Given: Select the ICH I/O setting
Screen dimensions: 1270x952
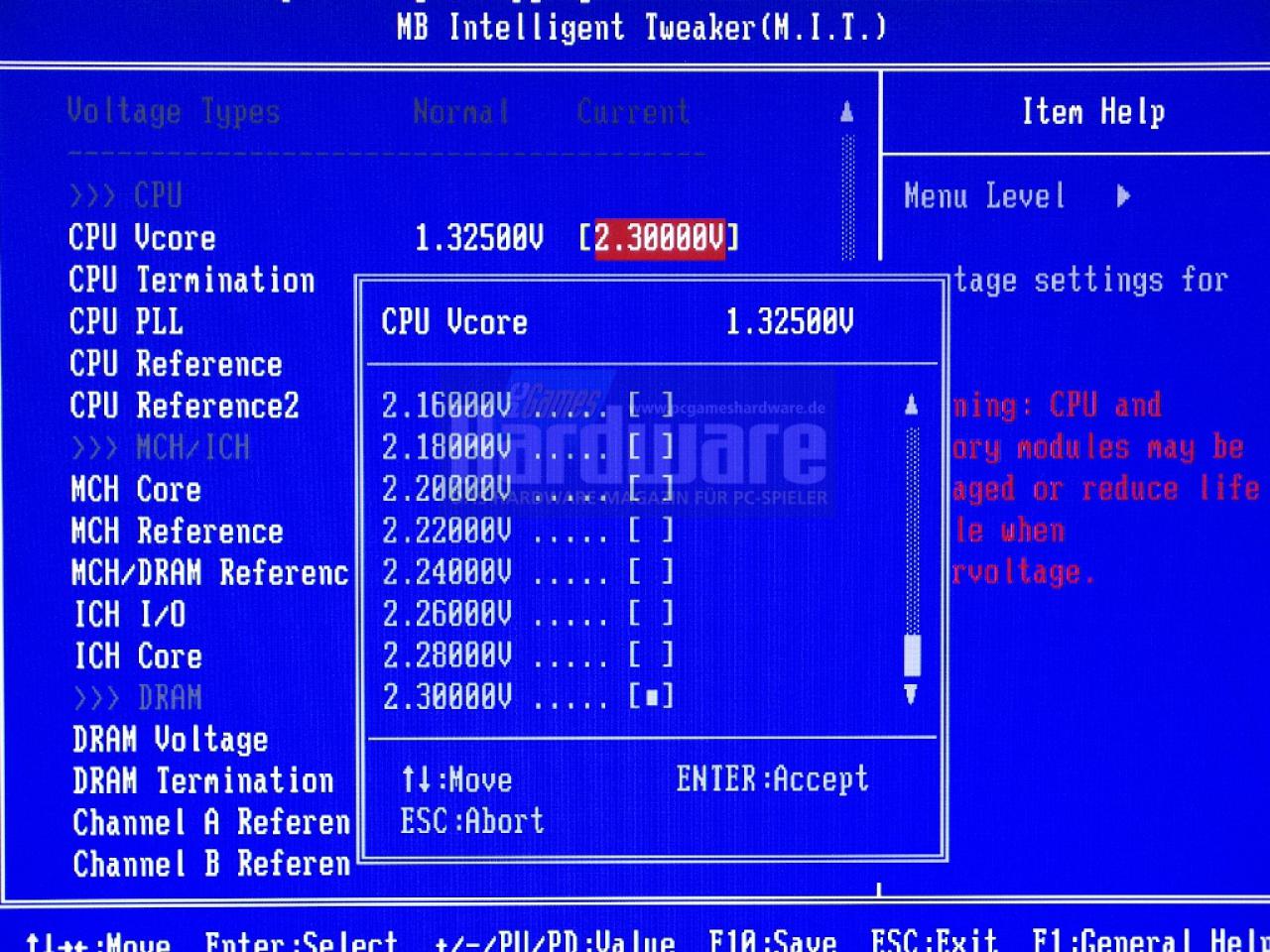Looking at the screenshot, I should 130,614.
